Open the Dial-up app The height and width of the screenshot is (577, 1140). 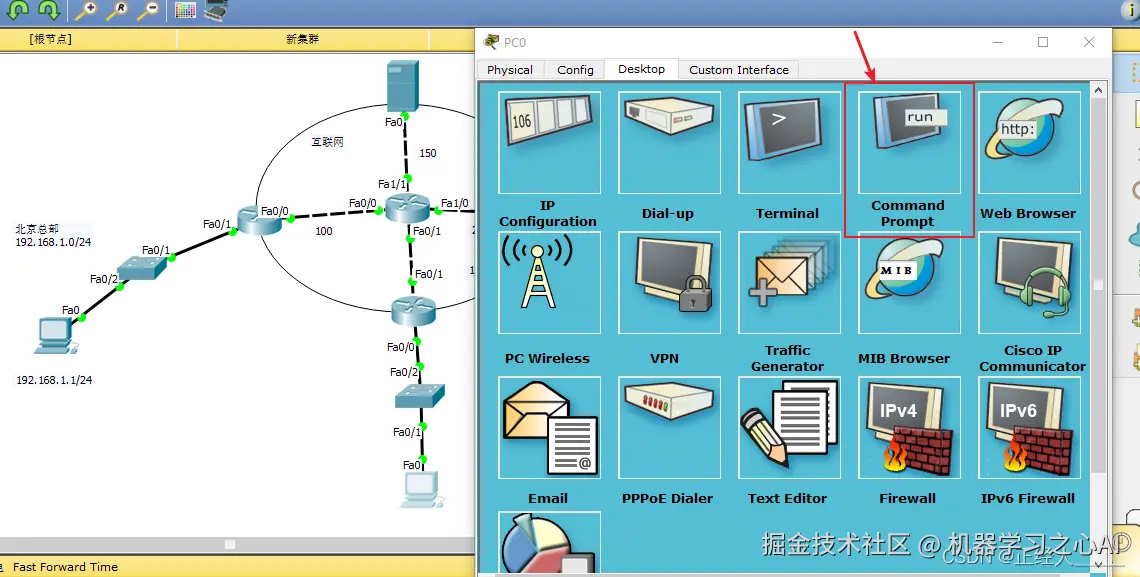coord(669,142)
